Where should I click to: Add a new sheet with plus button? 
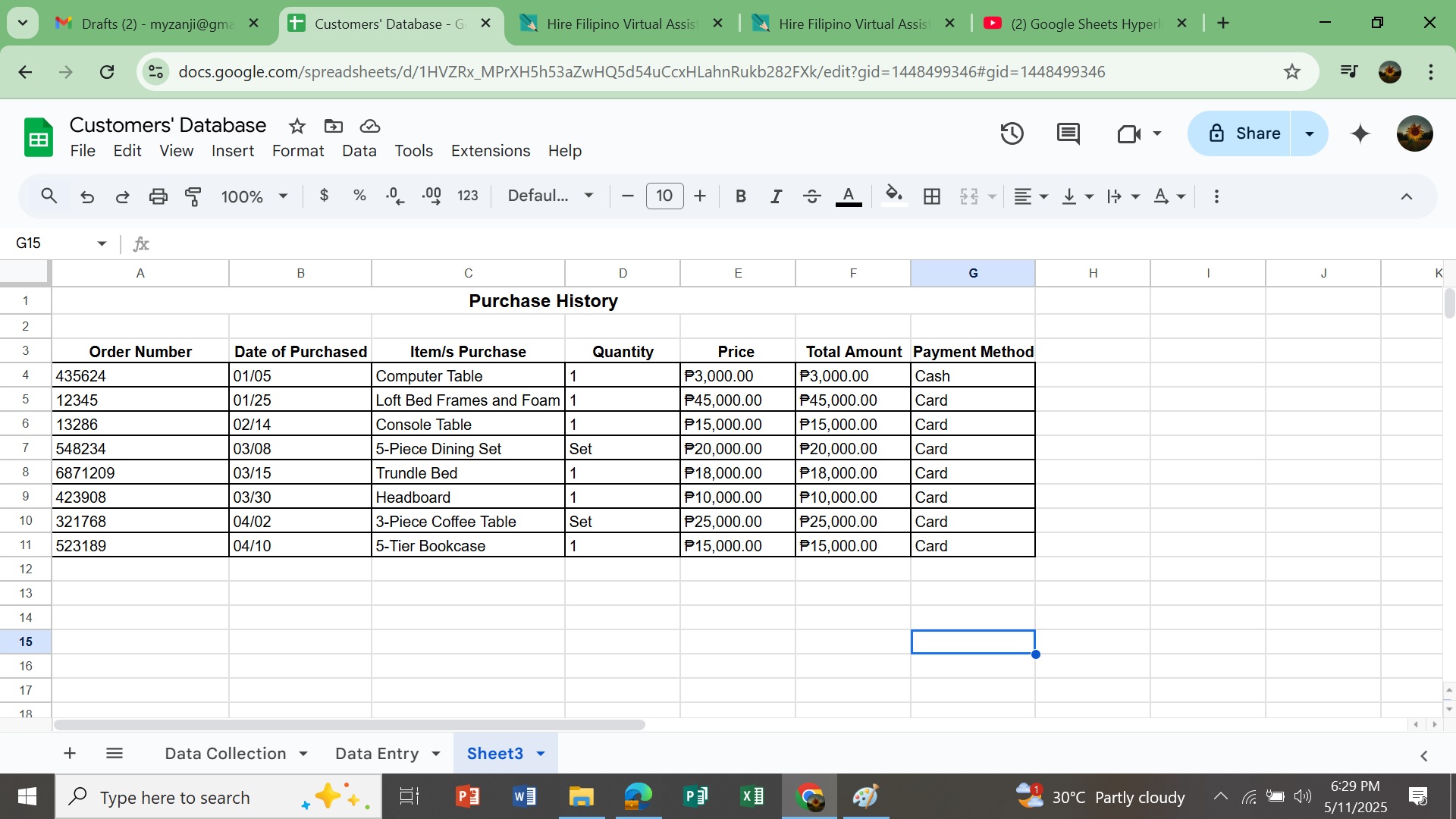pos(70,753)
